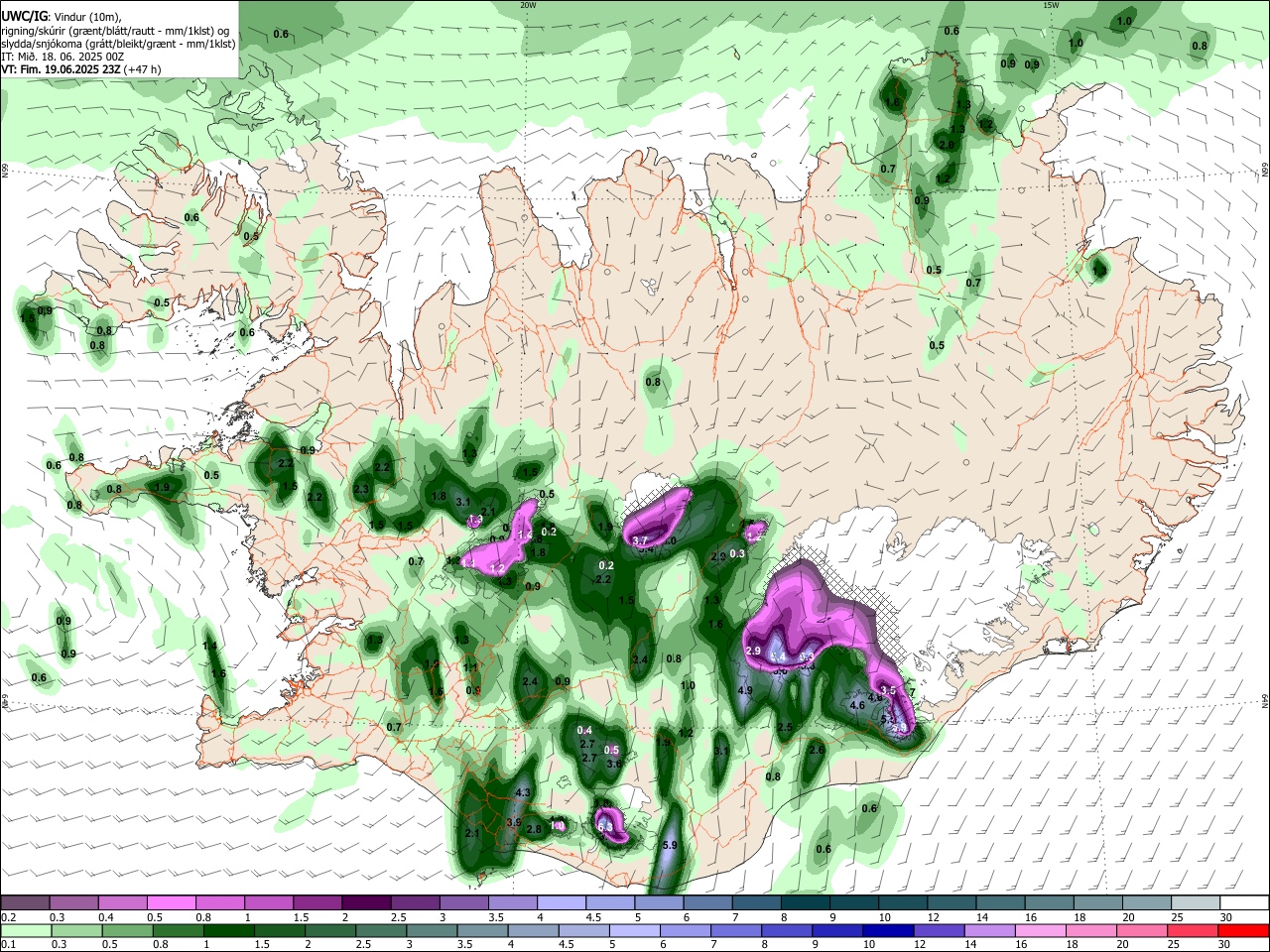Click the initial time 'IT: Mið. 18. 06. 2025 00Z'
Screen dimensions: 1270x952
63,57
